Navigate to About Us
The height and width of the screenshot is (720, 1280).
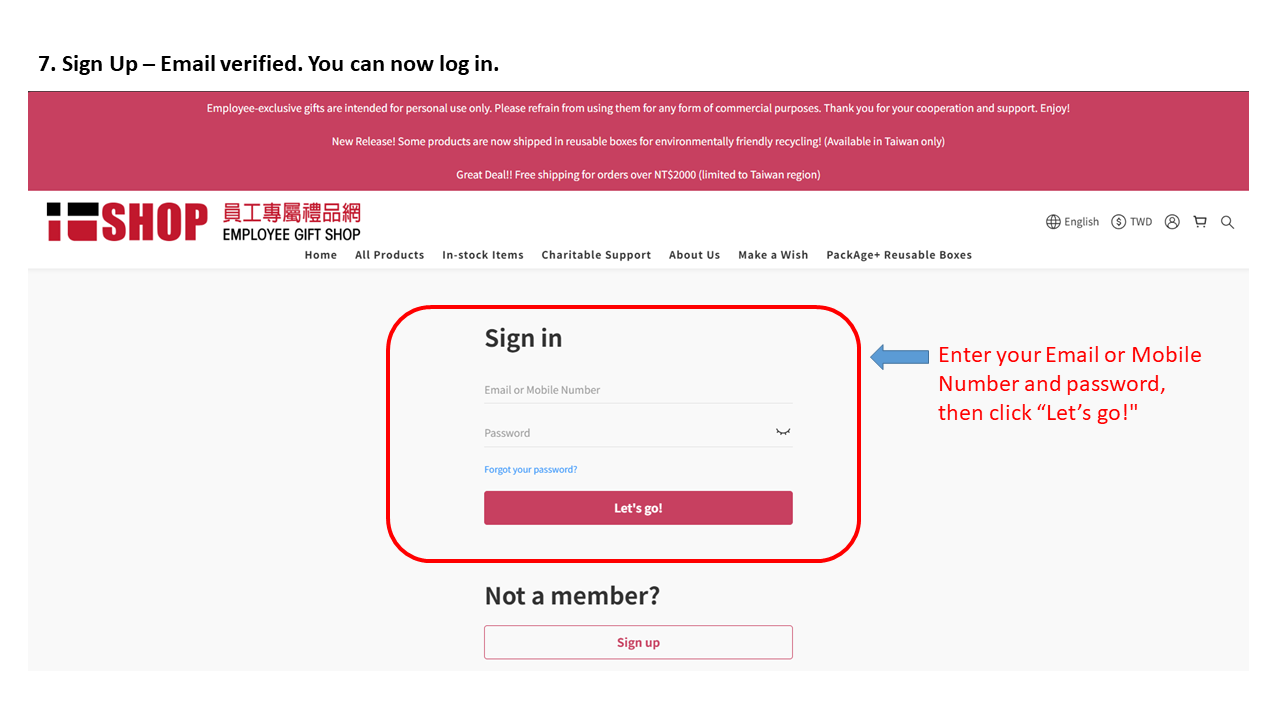(694, 255)
